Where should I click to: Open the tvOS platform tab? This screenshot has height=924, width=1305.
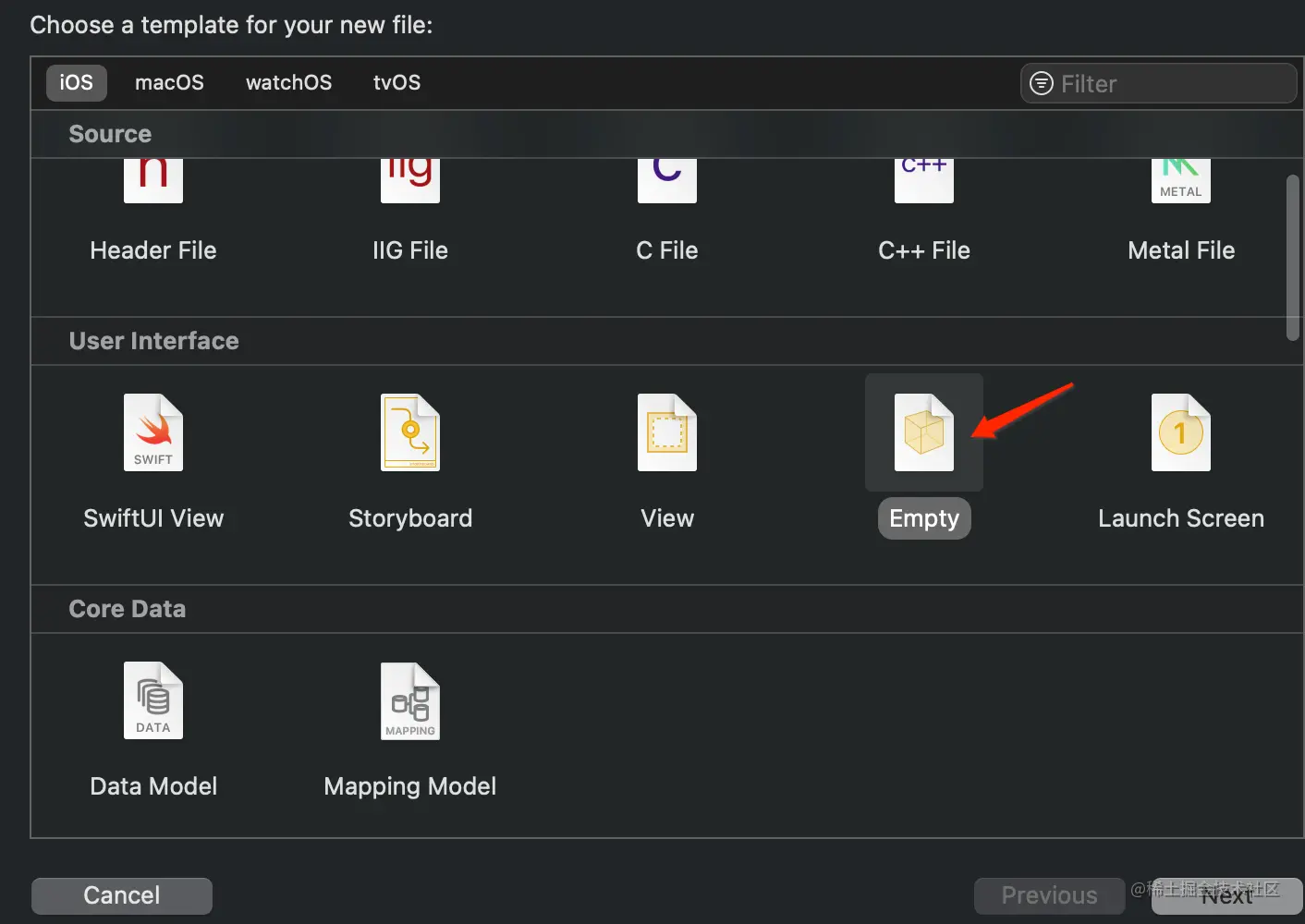point(396,82)
